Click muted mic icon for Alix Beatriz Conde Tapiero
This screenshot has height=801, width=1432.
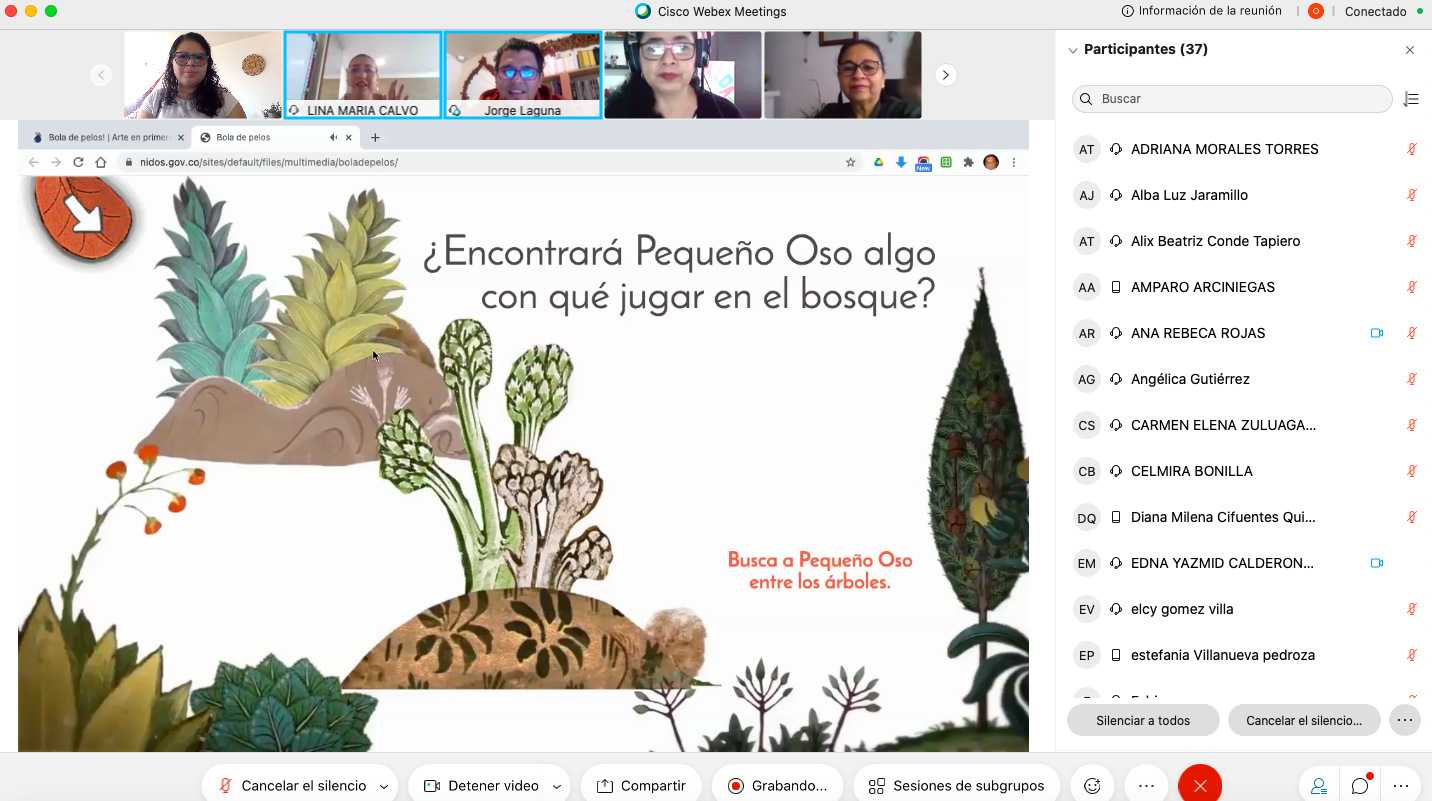pos(1412,241)
